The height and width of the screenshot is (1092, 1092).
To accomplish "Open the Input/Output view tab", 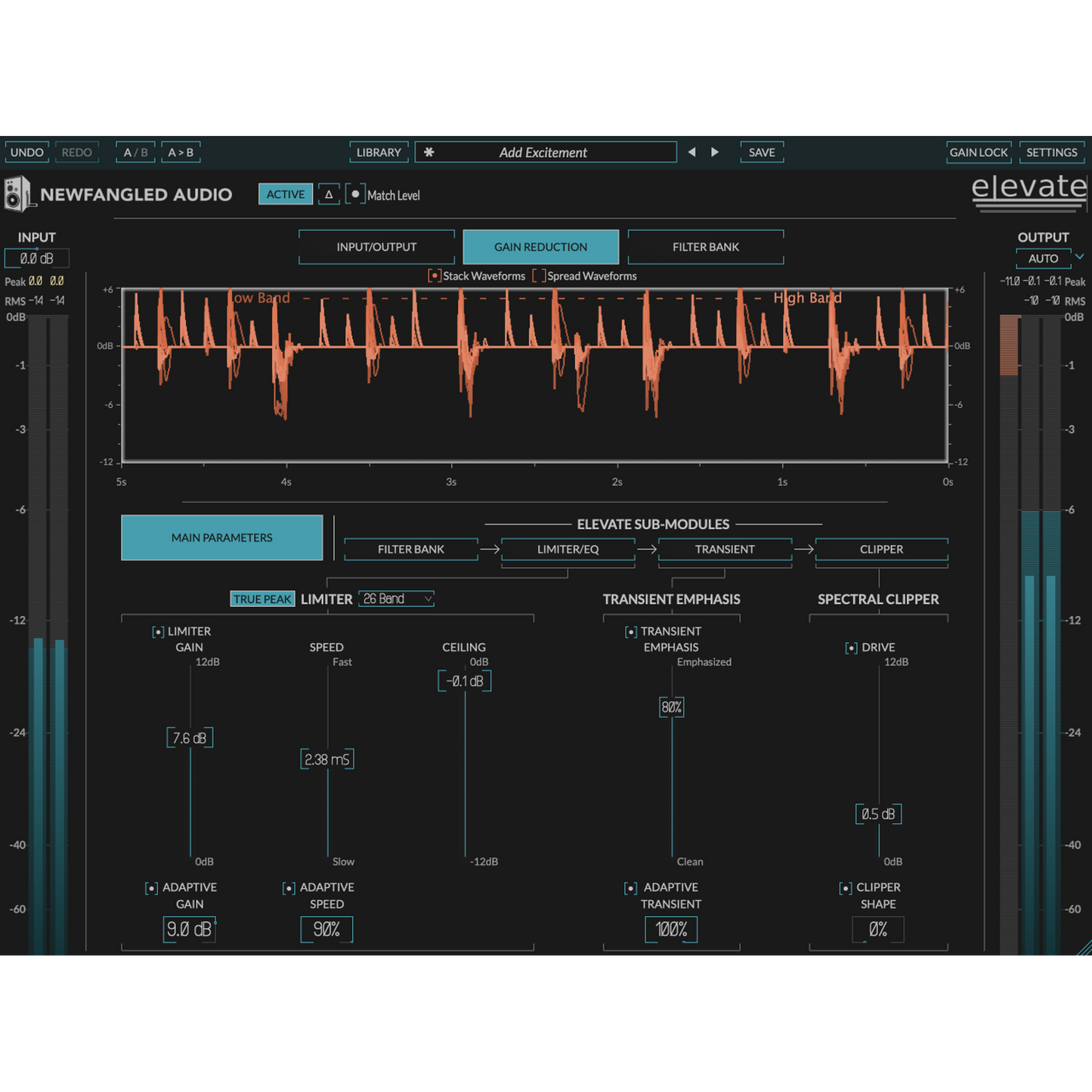I will [376, 247].
